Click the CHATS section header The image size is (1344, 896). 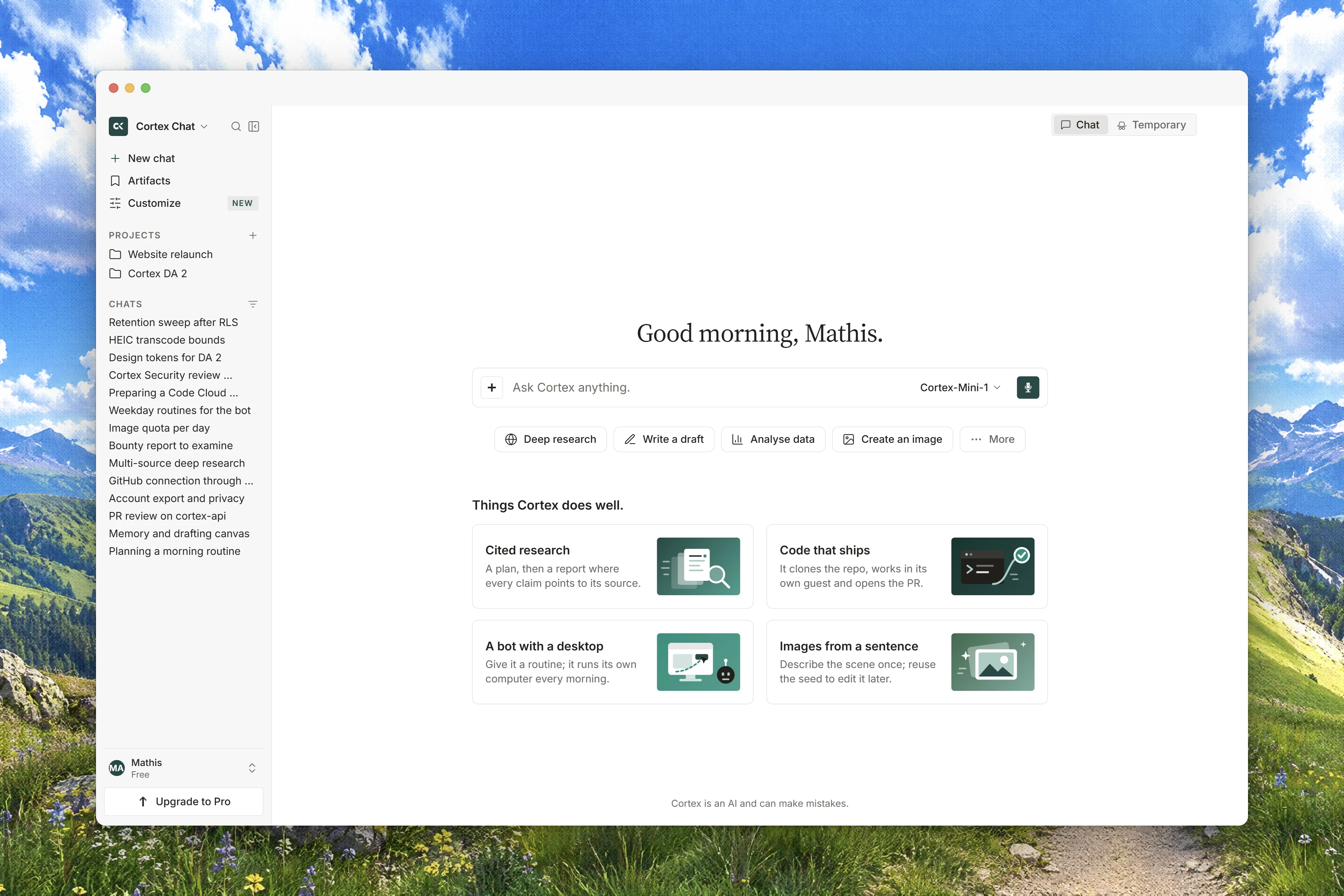(x=126, y=304)
